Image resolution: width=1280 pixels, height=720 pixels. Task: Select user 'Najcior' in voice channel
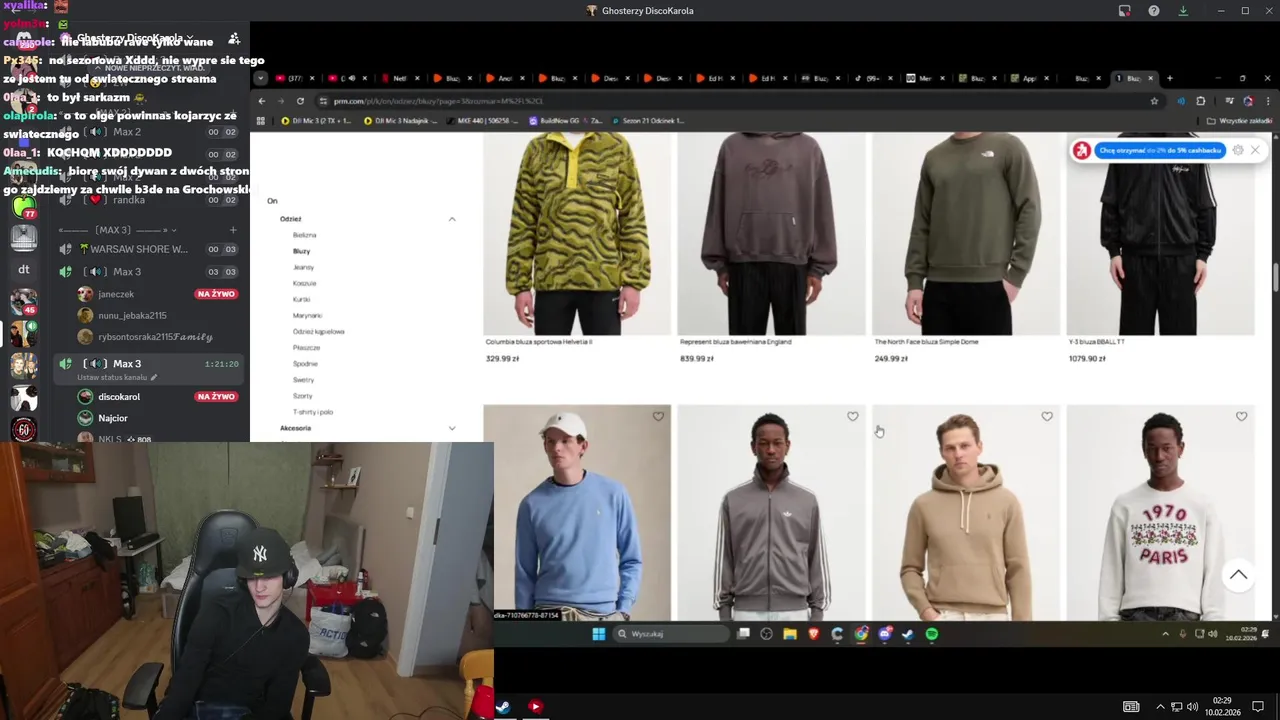click(113, 418)
